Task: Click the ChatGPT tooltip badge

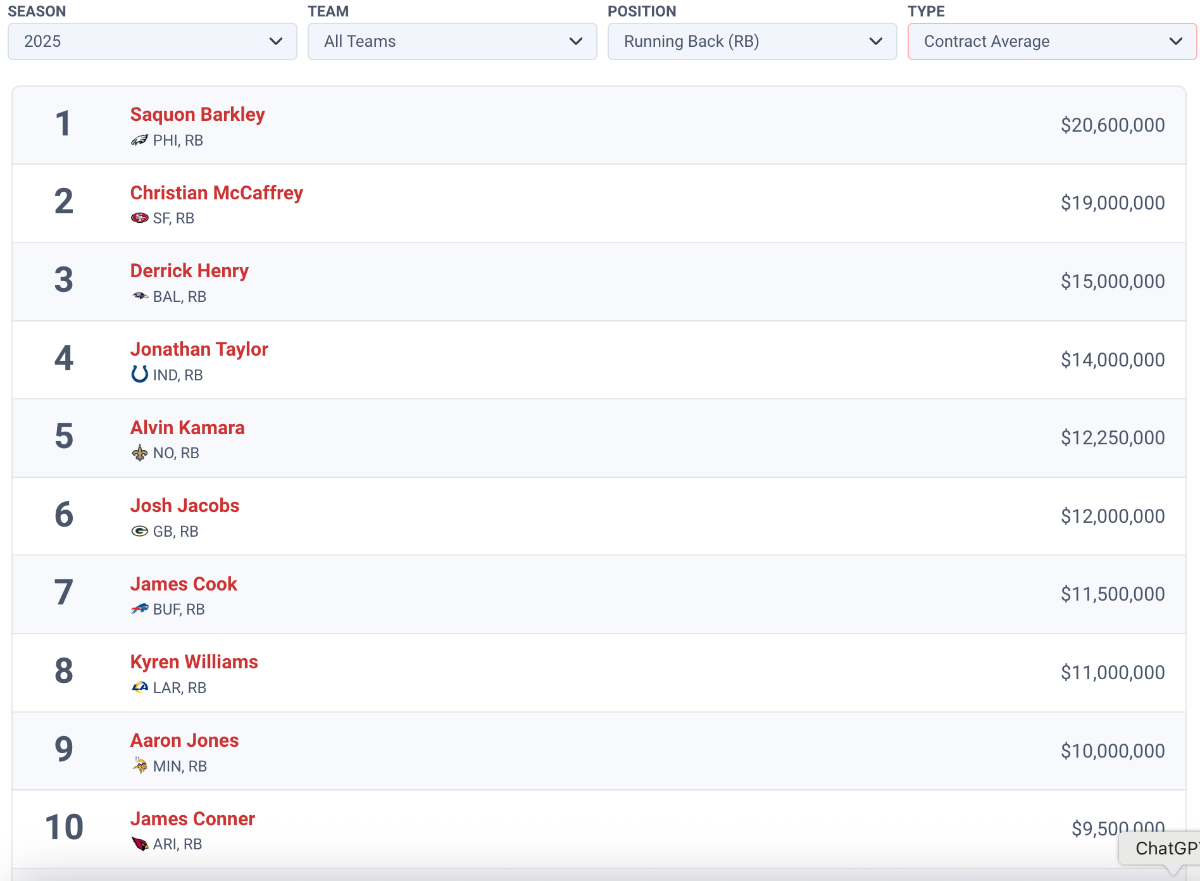Action: click(x=1165, y=849)
